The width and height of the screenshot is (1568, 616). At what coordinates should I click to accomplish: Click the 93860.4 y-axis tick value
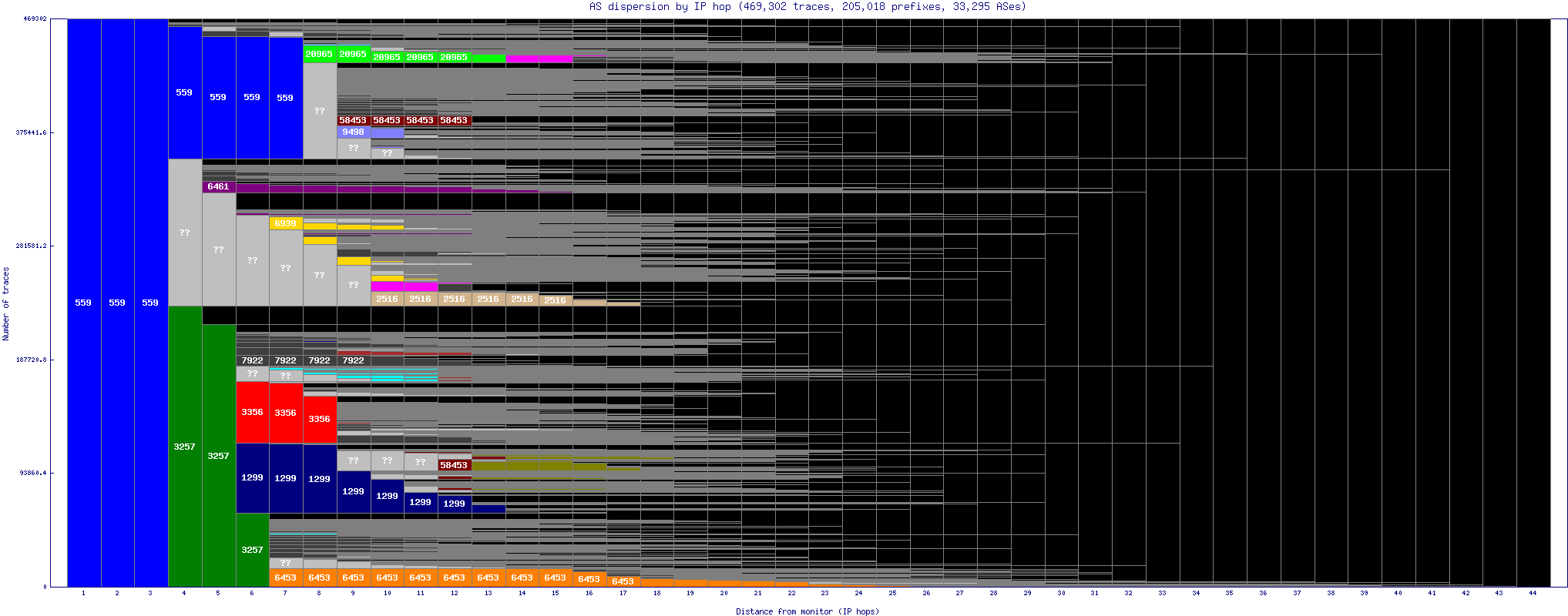click(33, 473)
